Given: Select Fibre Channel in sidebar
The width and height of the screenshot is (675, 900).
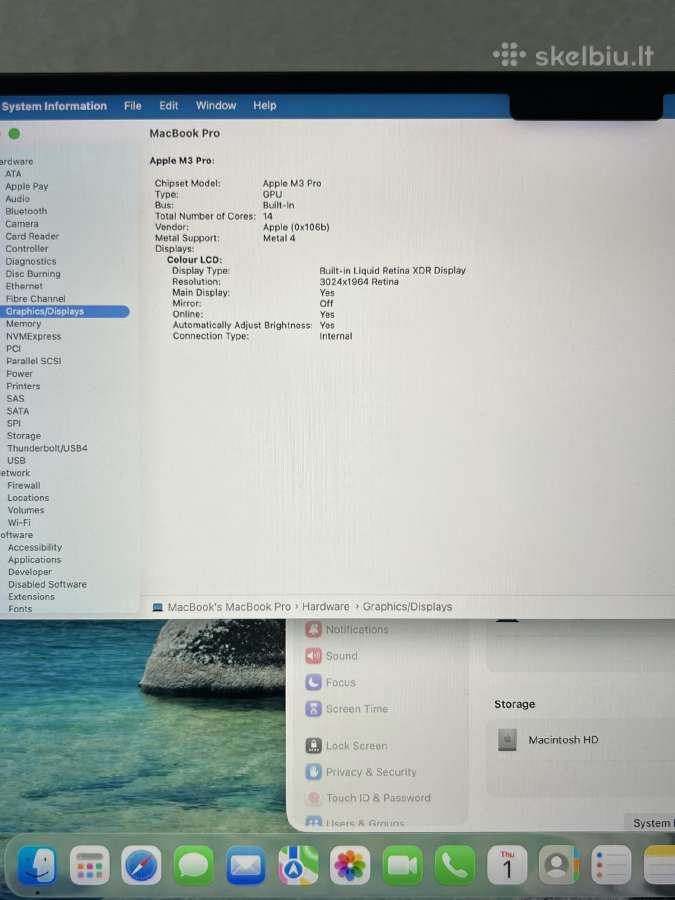Looking at the screenshot, I should pos(36,298).
